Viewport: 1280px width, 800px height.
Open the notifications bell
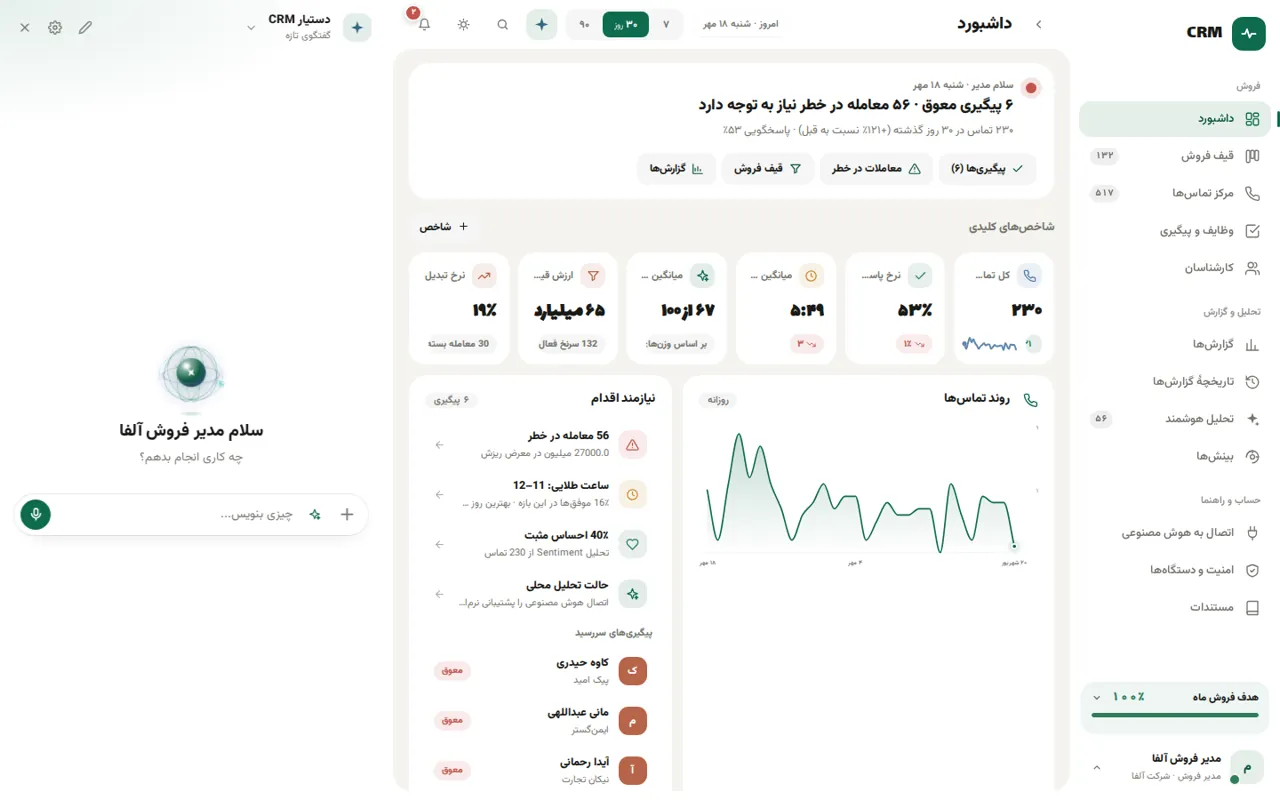tap(424, 25)
